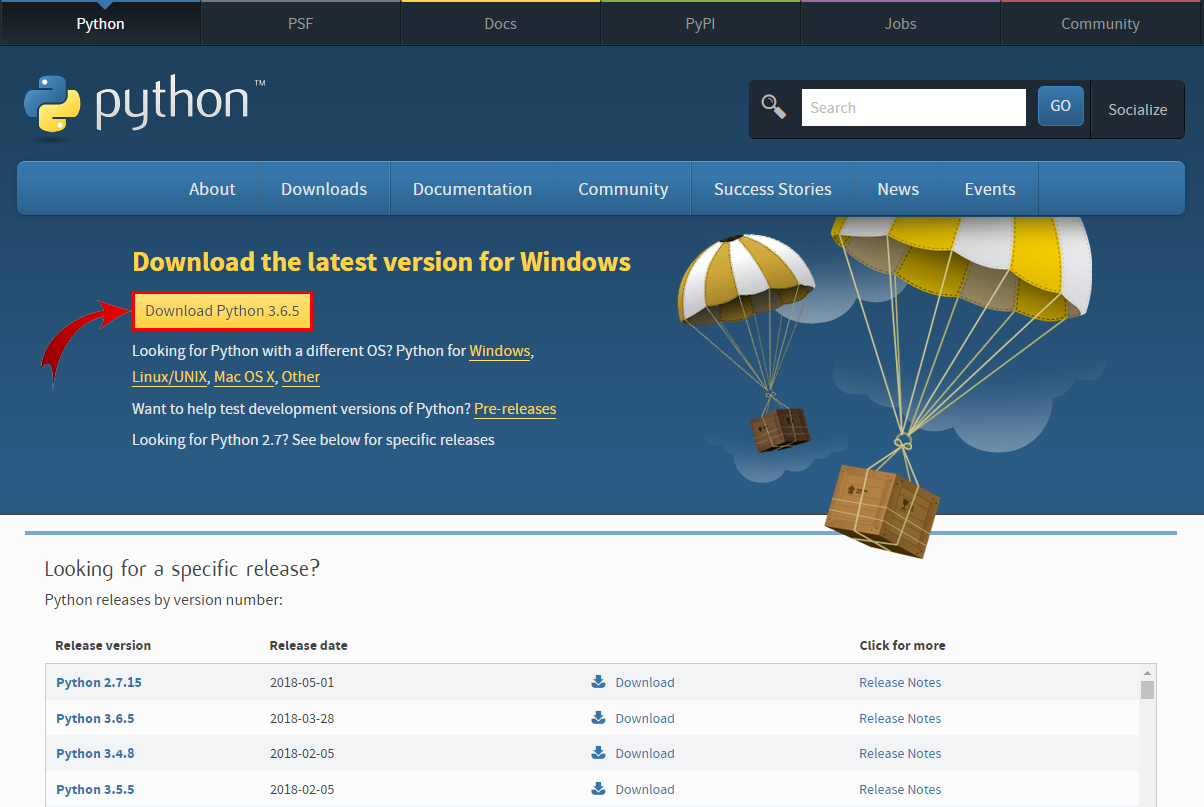Open the Documentation navigation menu

coord(472,189)
